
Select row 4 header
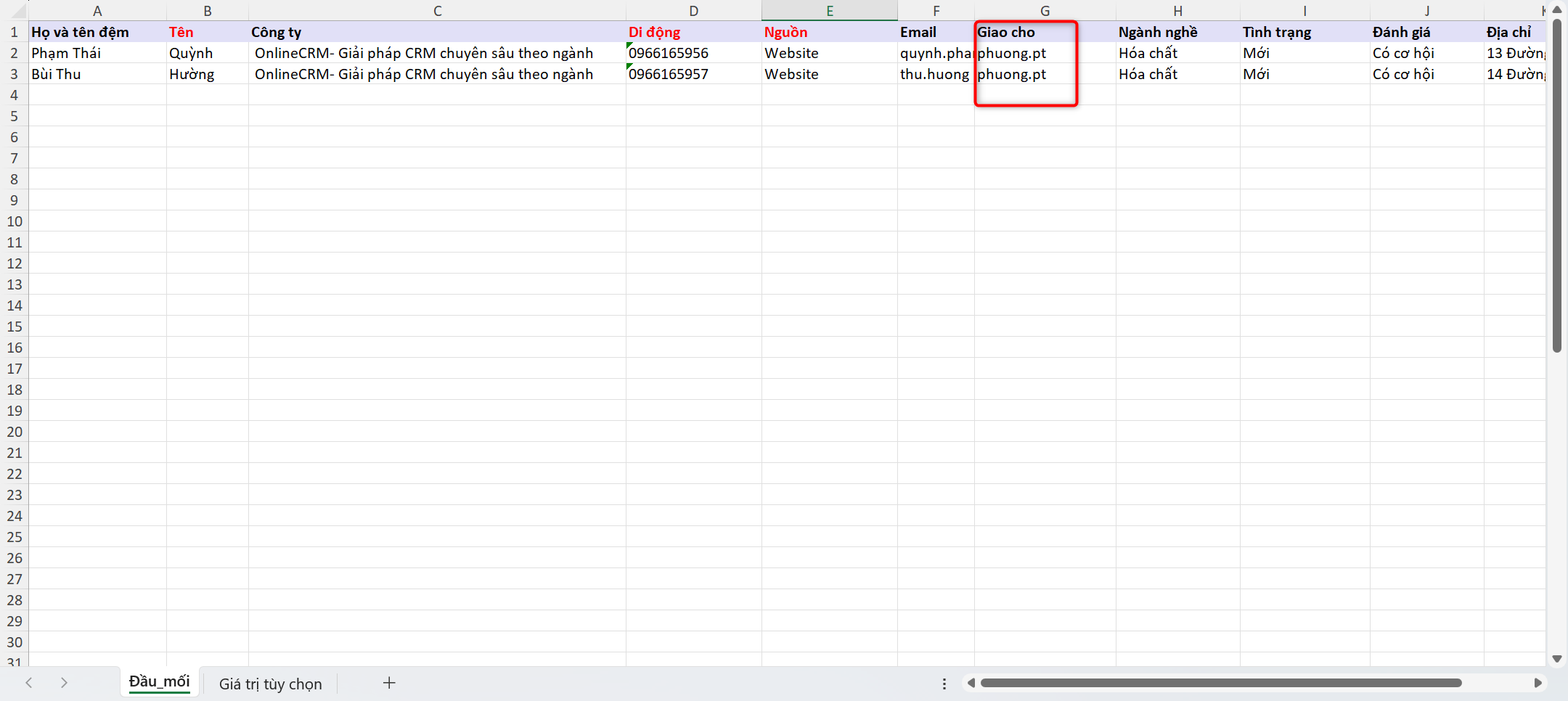[x=14, y=95]
